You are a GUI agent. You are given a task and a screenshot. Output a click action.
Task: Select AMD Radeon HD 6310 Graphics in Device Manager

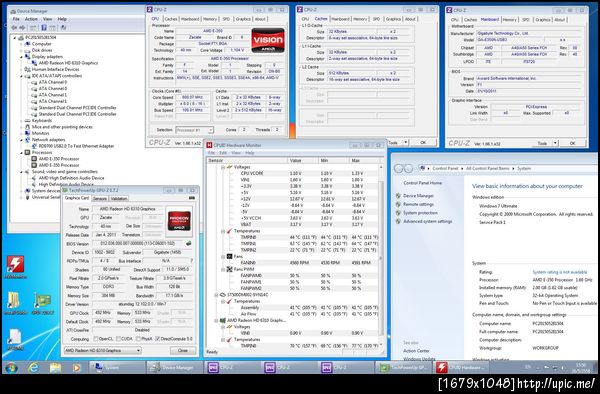(x=68, y=63)
